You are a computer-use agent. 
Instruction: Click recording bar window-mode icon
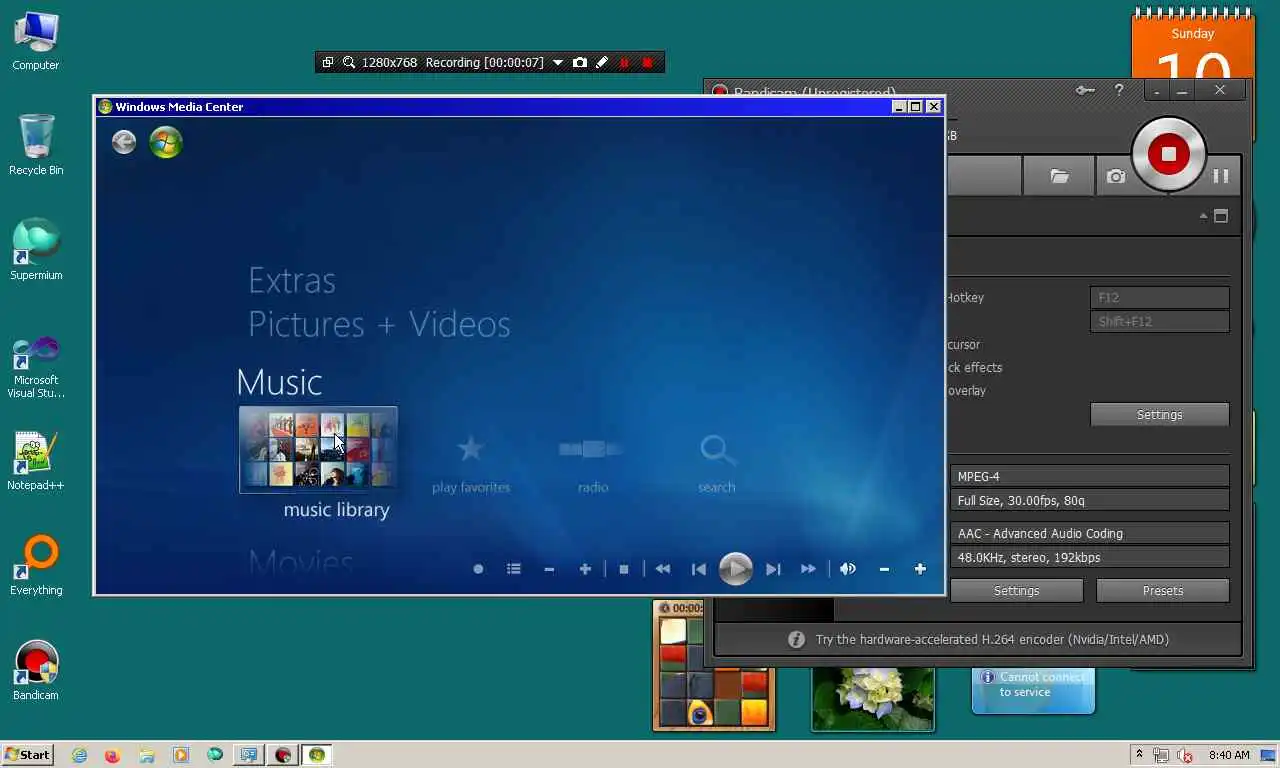tap(327, 63)
